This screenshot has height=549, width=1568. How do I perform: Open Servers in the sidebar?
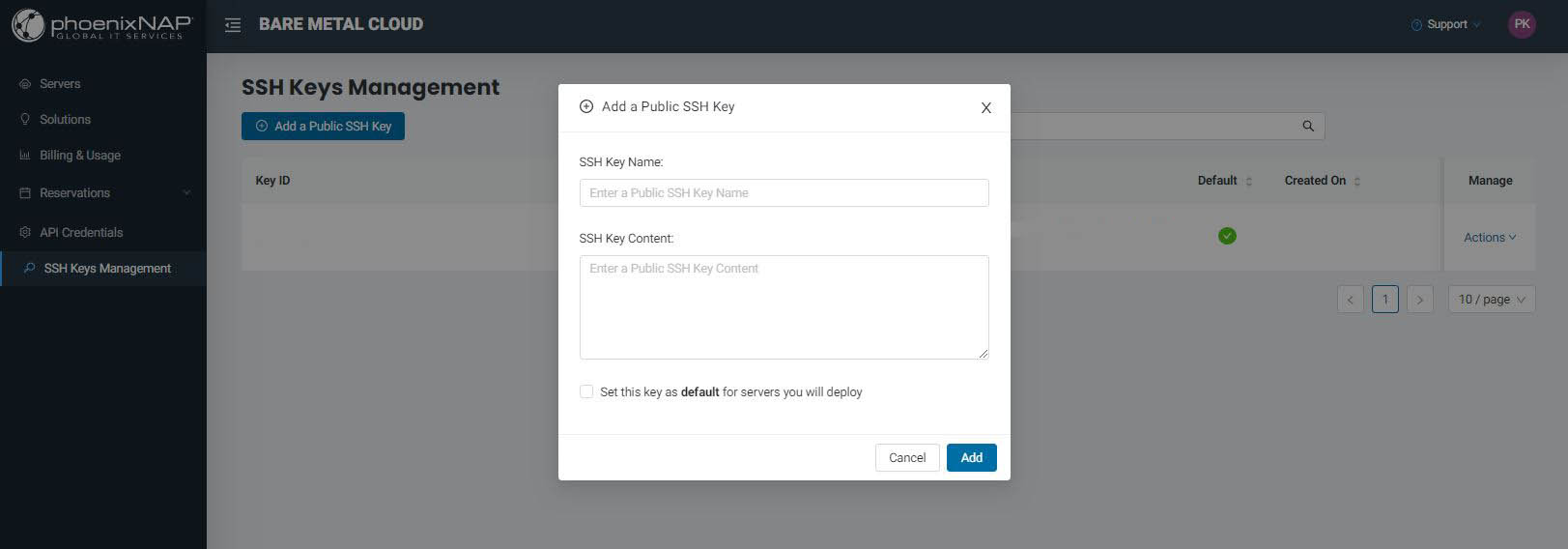[x=60, y=84]
